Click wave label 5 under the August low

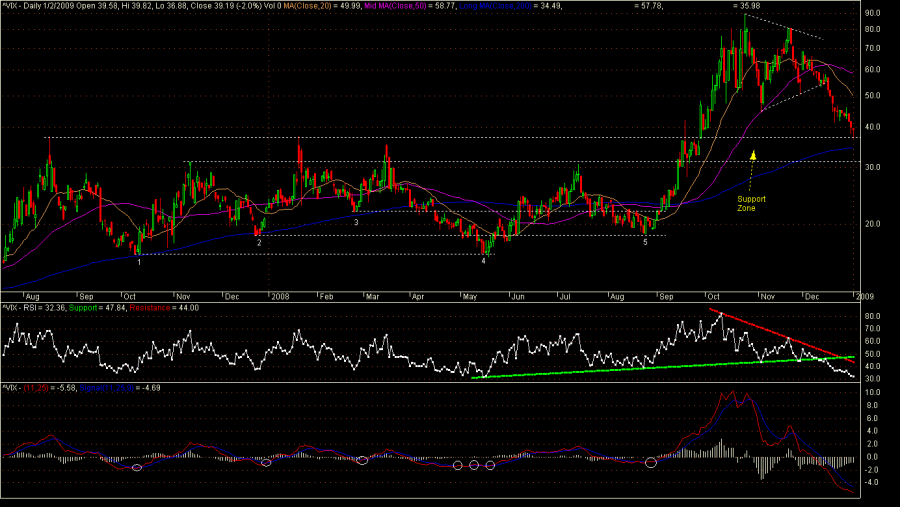coord(645,242)
